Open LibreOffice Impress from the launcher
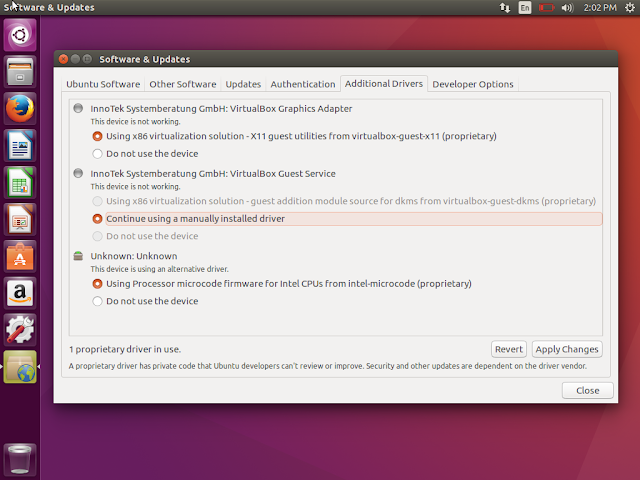 [20, 220]
